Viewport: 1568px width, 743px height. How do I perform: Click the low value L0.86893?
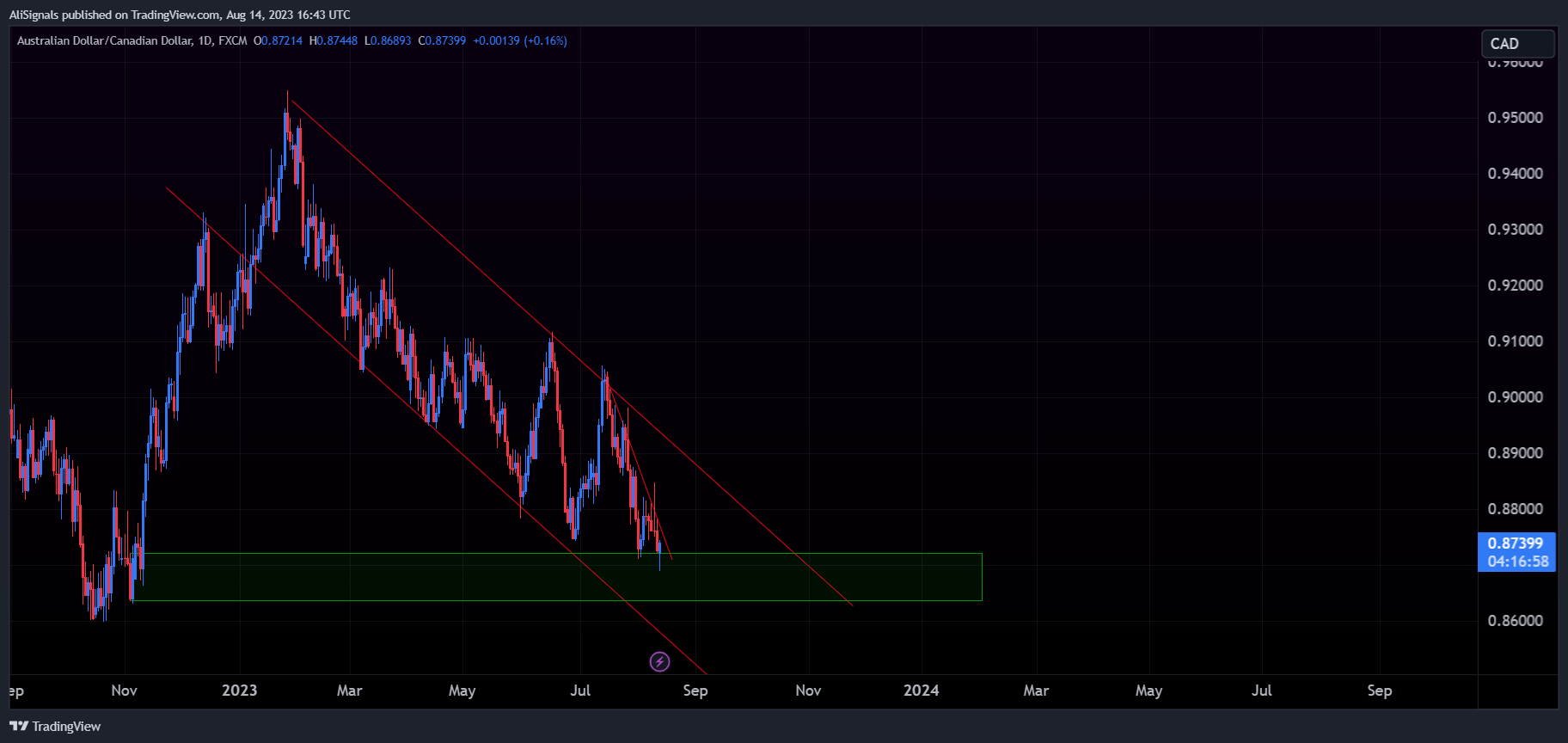pos(388,40)
